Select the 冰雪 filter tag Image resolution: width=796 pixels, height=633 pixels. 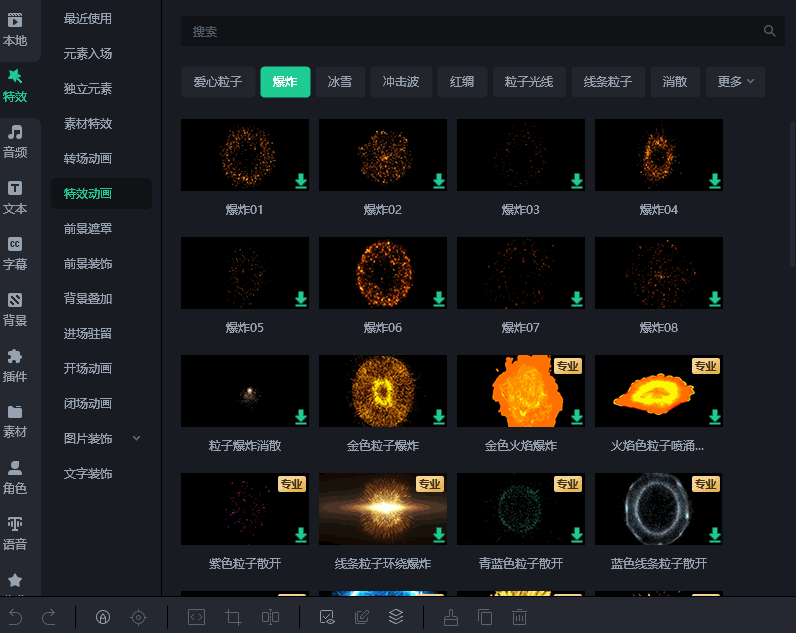click(x=340, y=82)
